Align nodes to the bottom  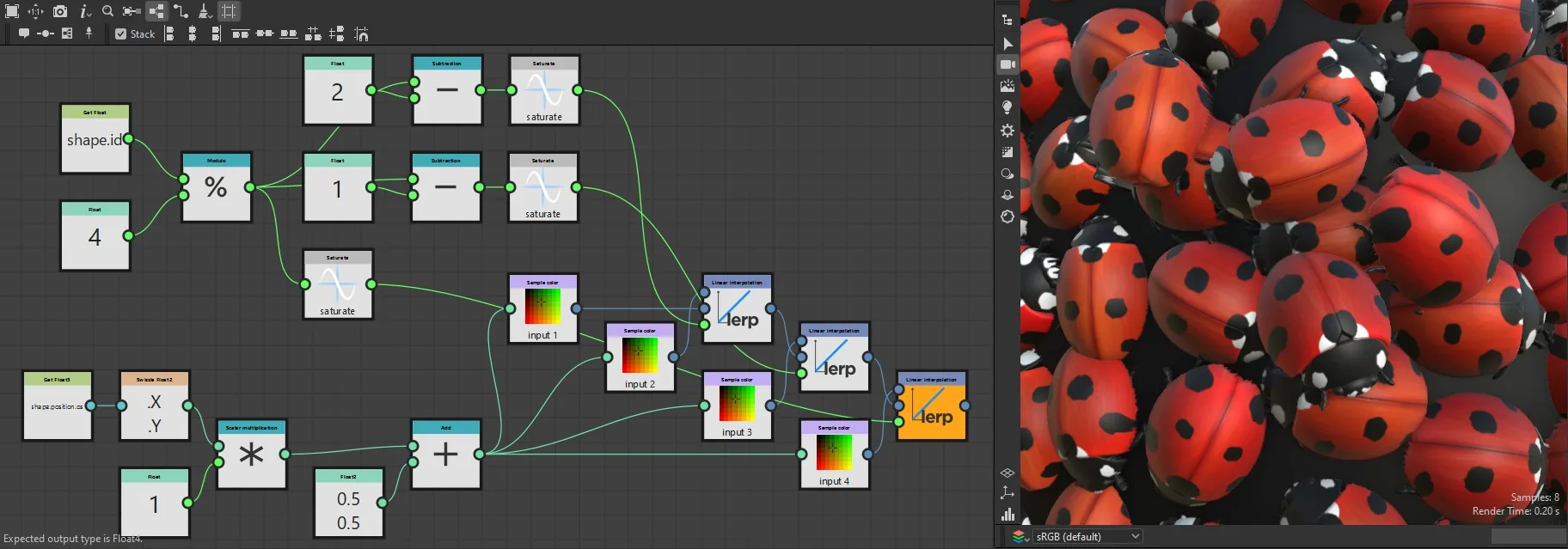tap(289, 34)
